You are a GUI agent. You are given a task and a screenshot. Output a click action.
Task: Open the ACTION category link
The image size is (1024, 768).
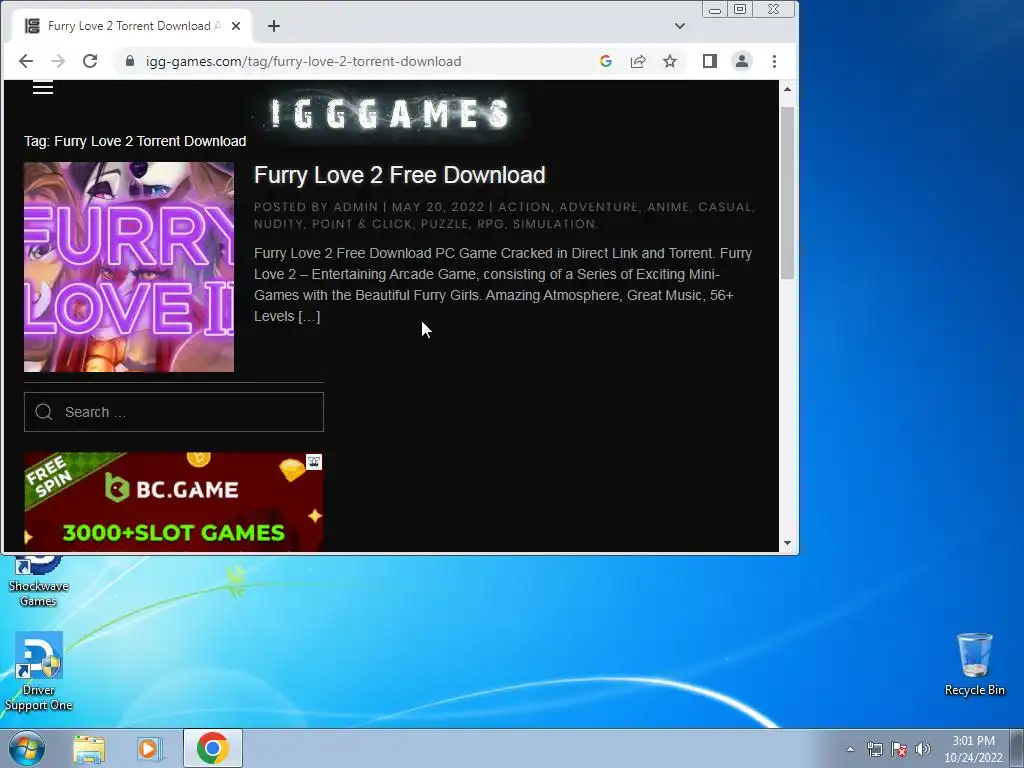pos(524,207)
